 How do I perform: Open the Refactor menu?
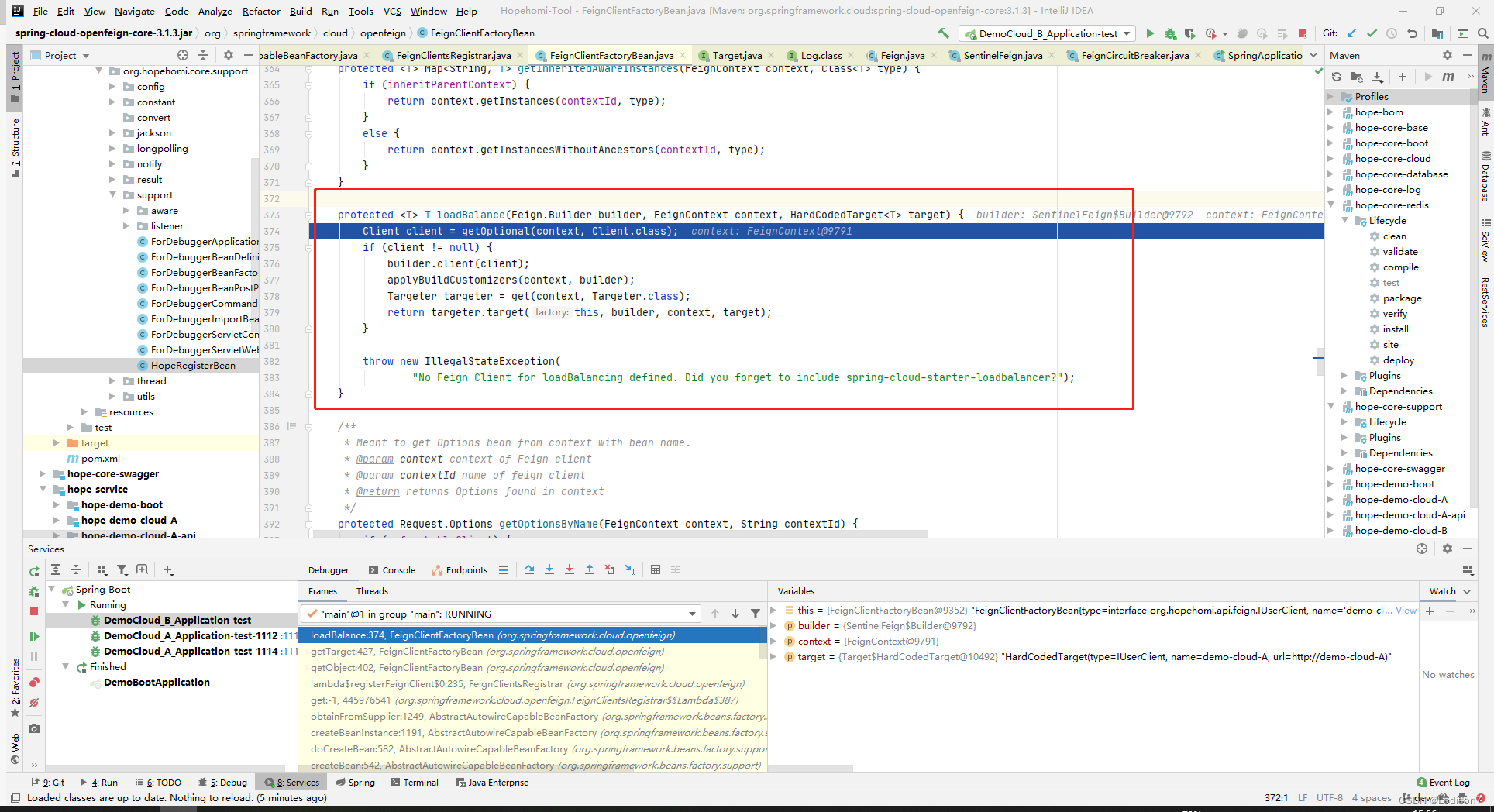tap(261, 11)
